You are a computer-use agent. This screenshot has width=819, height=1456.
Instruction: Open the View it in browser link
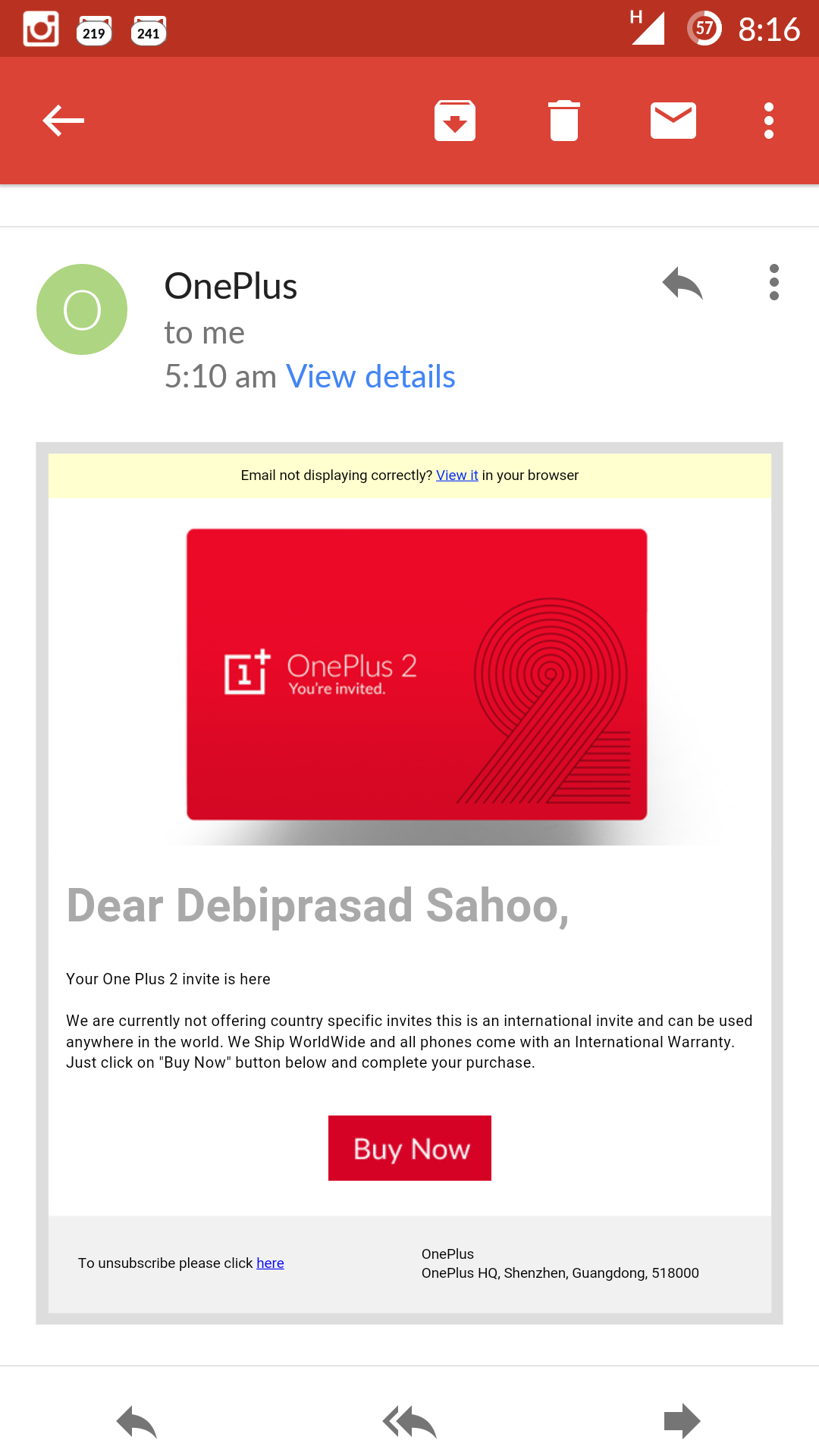457,475
